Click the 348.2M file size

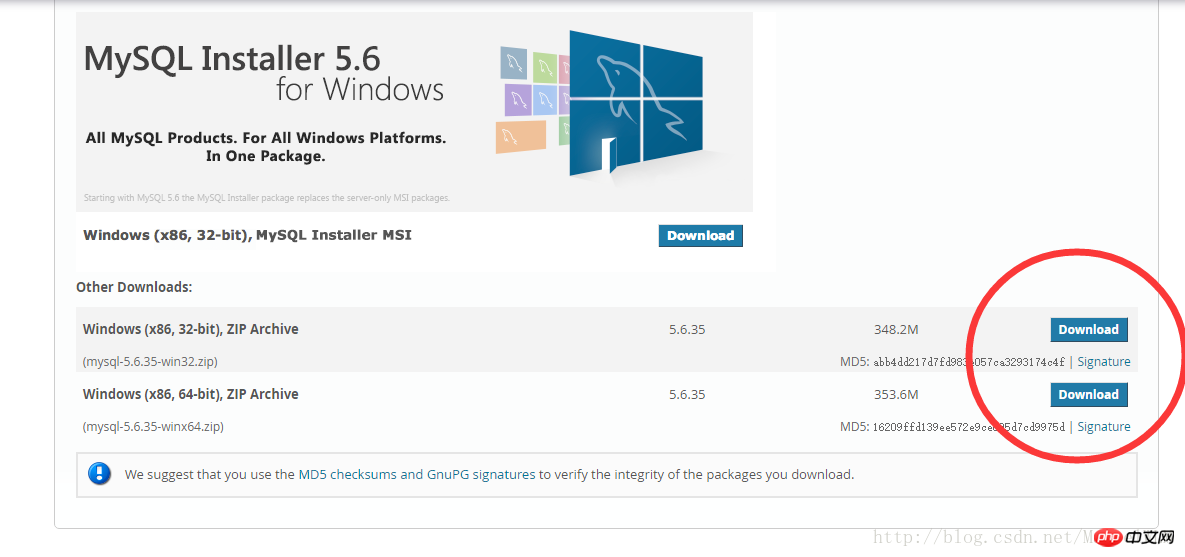(896, 330)
